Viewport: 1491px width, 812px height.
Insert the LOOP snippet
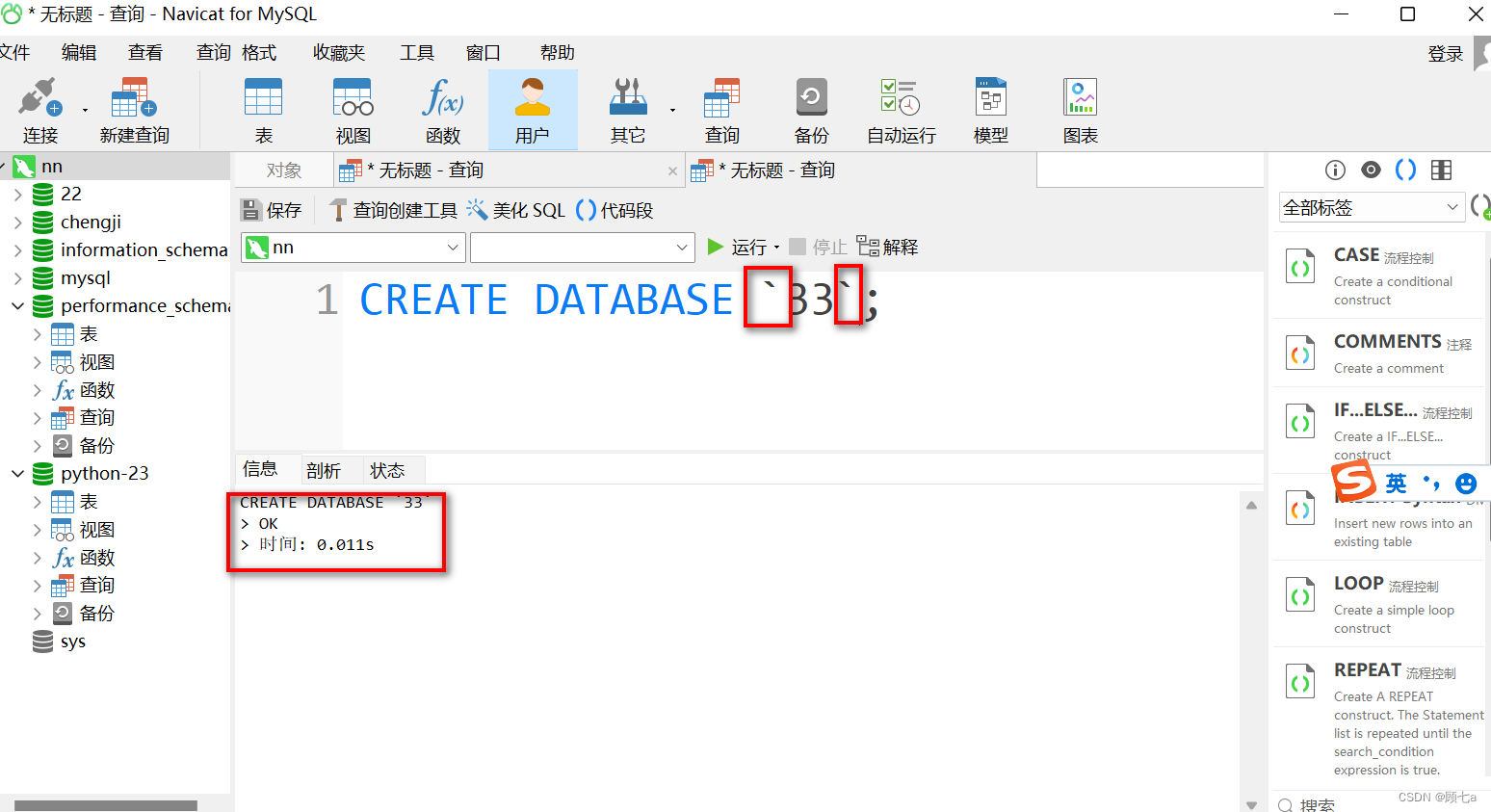[1380, 603]
